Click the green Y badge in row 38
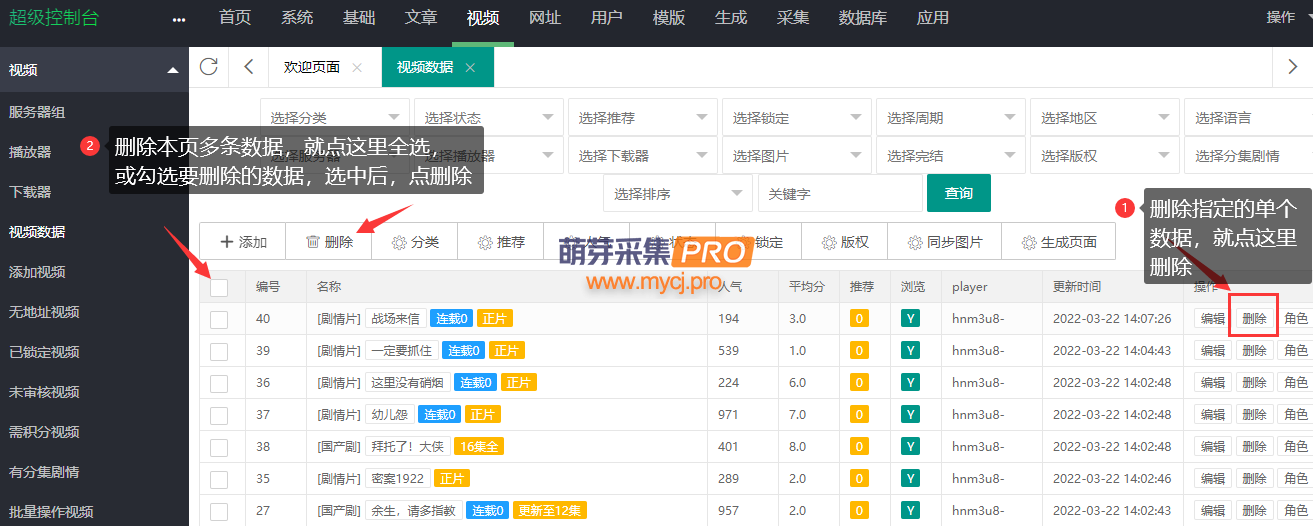The width and height of the screenshot is (1313, 526). (x=910, y=447)
